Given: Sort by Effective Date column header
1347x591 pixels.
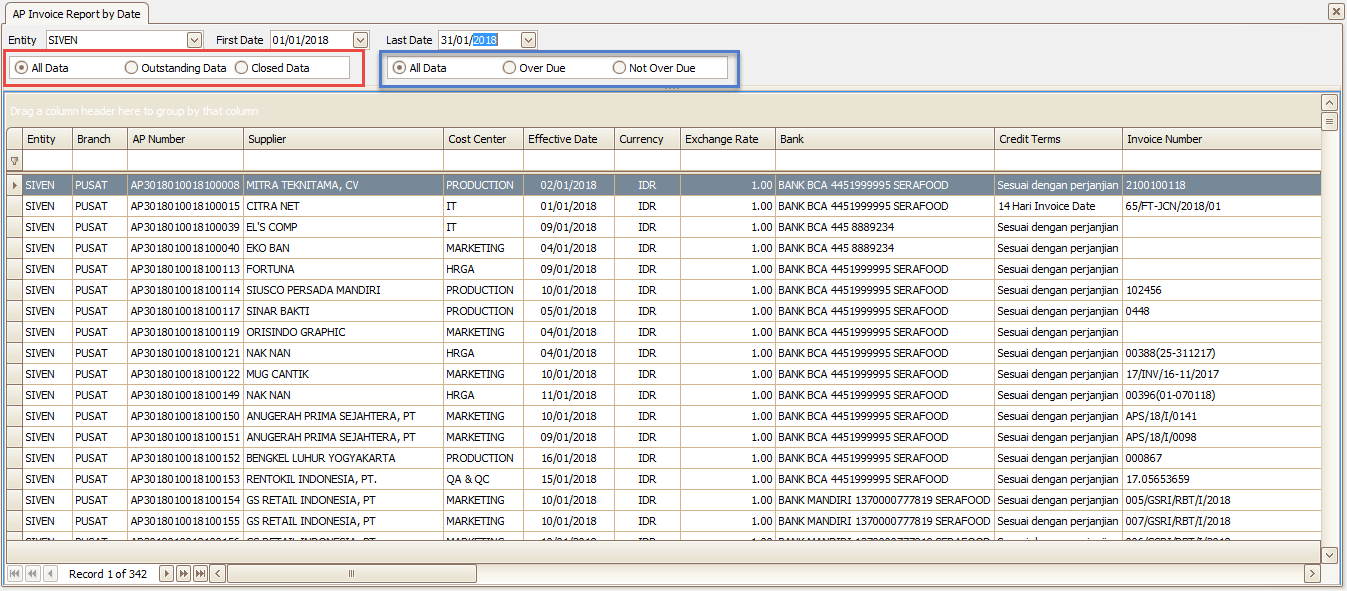Looking at the screenshot, I should [569, 139].
